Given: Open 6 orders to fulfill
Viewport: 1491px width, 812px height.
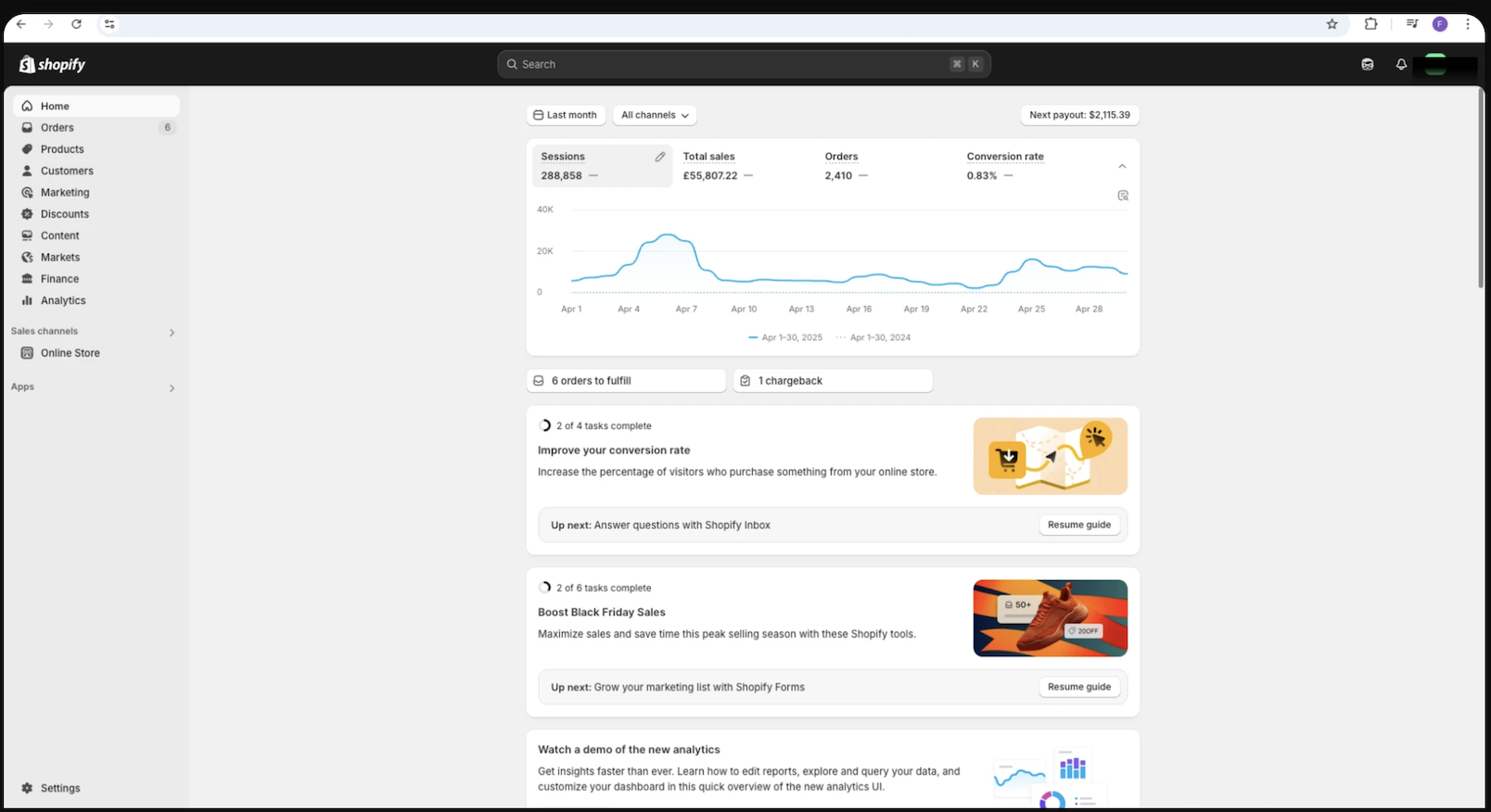Looking at the screenshot, I should pyautogui.click(x=626, y=381).
